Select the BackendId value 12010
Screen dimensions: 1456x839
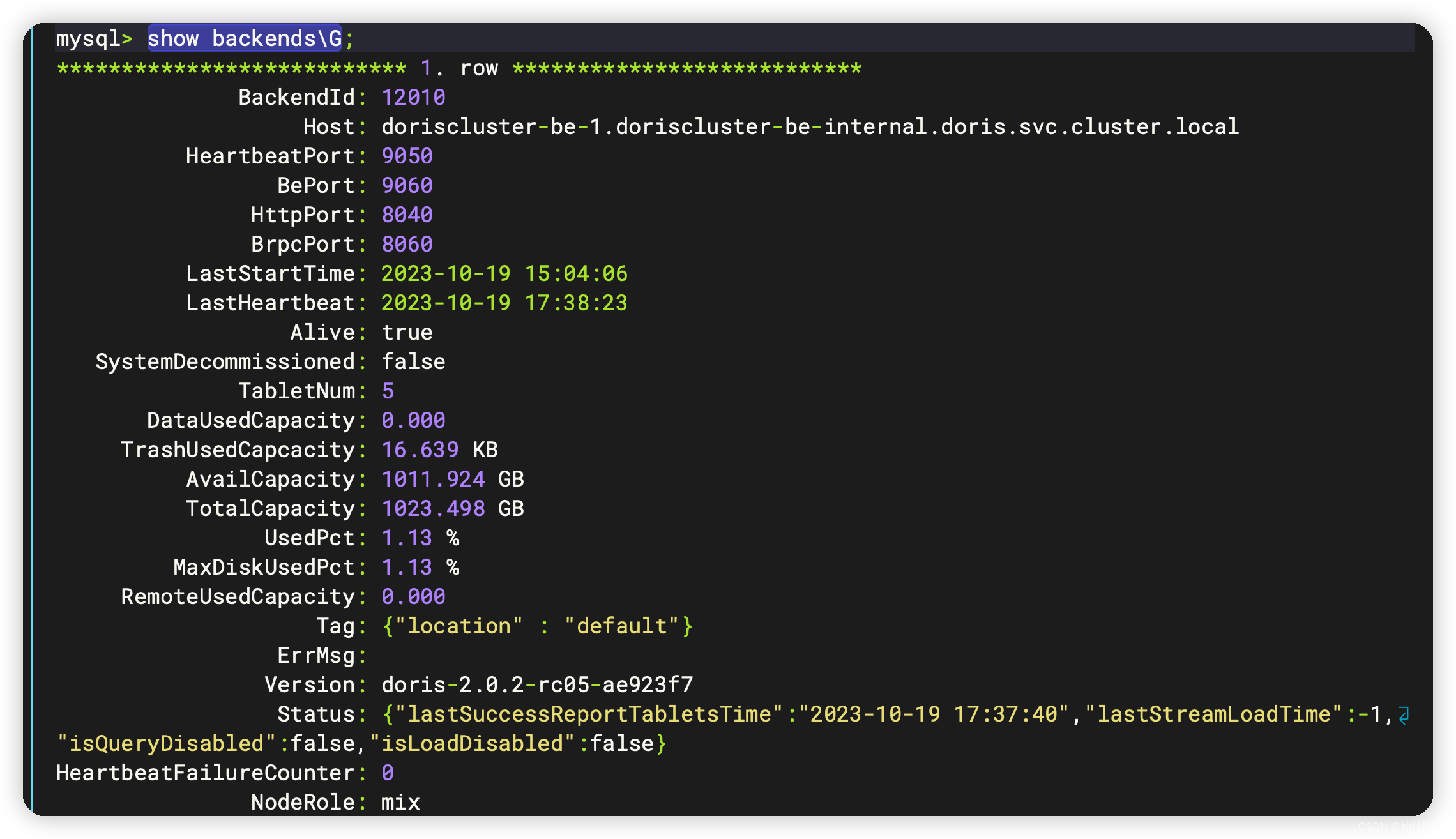click(x=413, y=98)
